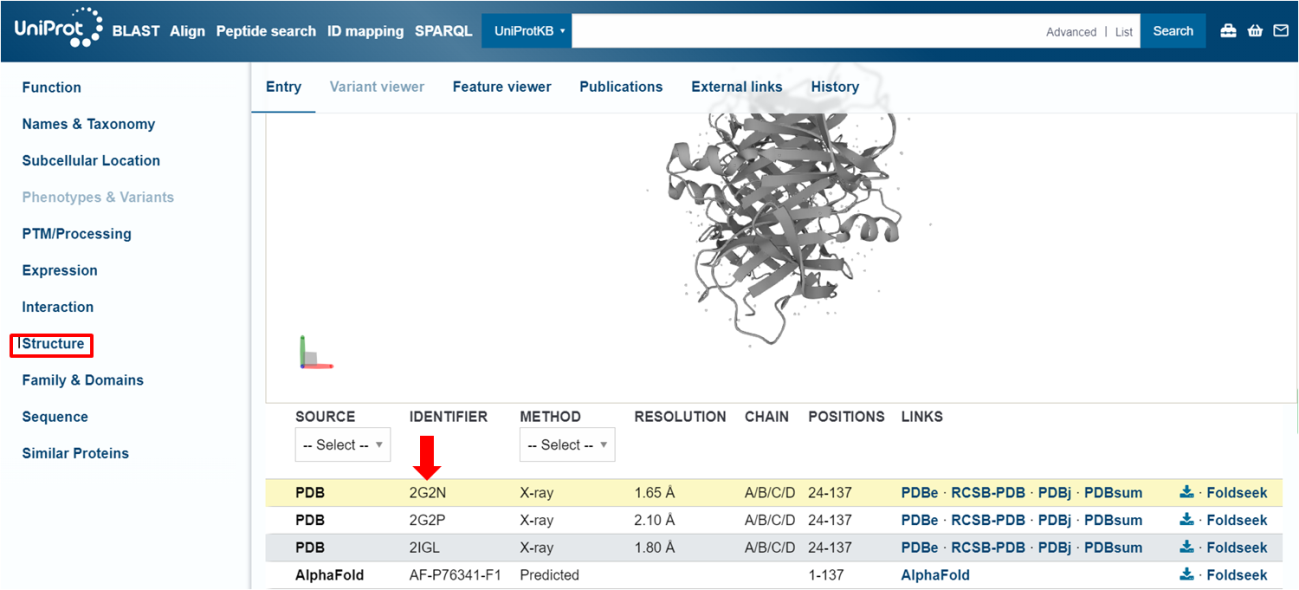Open PDBj link for 2IGL

point(1055,548)
